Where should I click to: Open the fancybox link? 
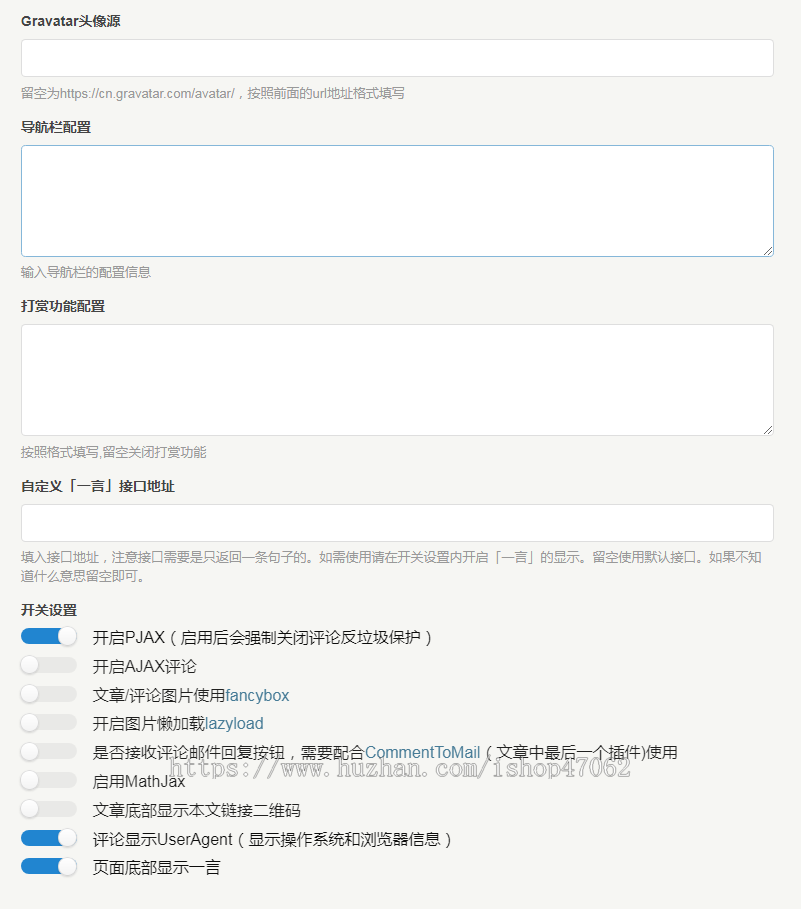click(257, 695)
